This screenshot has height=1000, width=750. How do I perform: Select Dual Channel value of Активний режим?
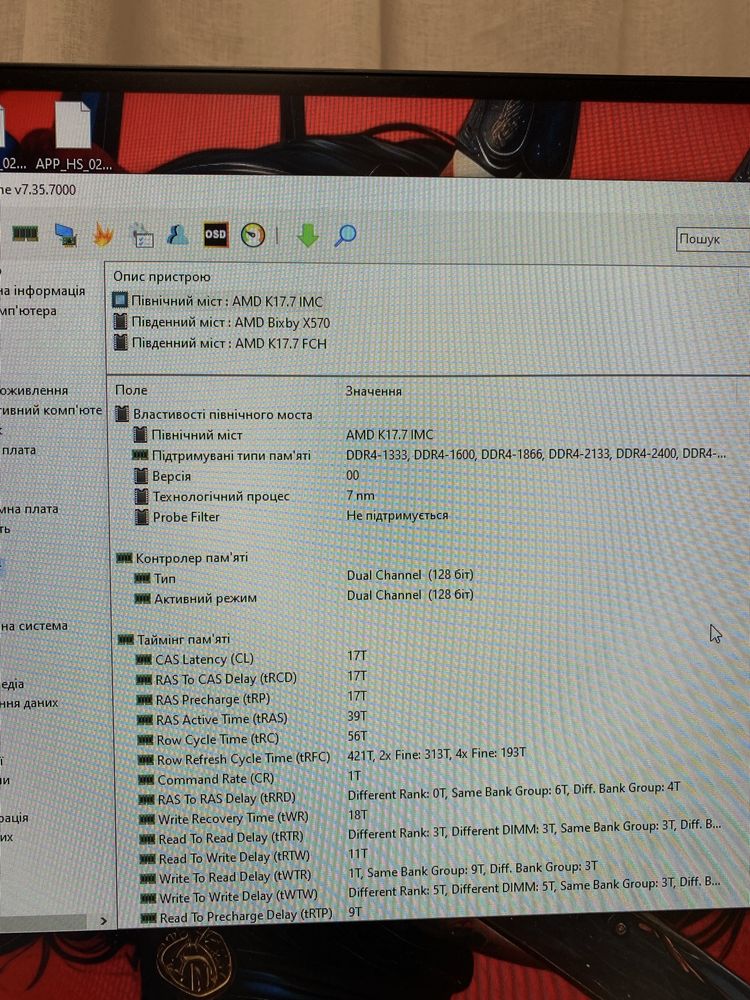[x=410, y=594]
